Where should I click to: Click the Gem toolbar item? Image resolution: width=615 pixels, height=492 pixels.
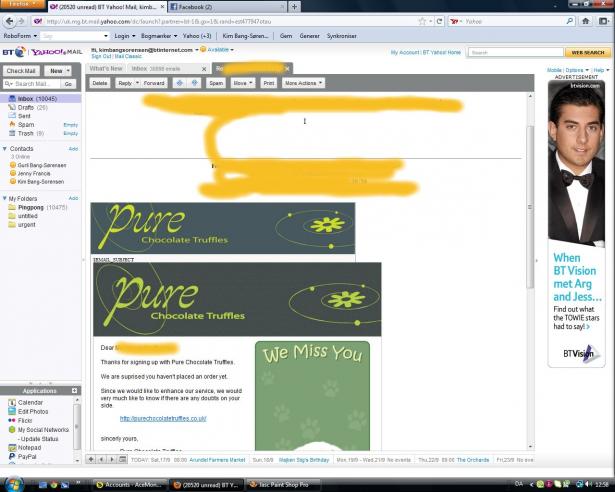point(286,36)
